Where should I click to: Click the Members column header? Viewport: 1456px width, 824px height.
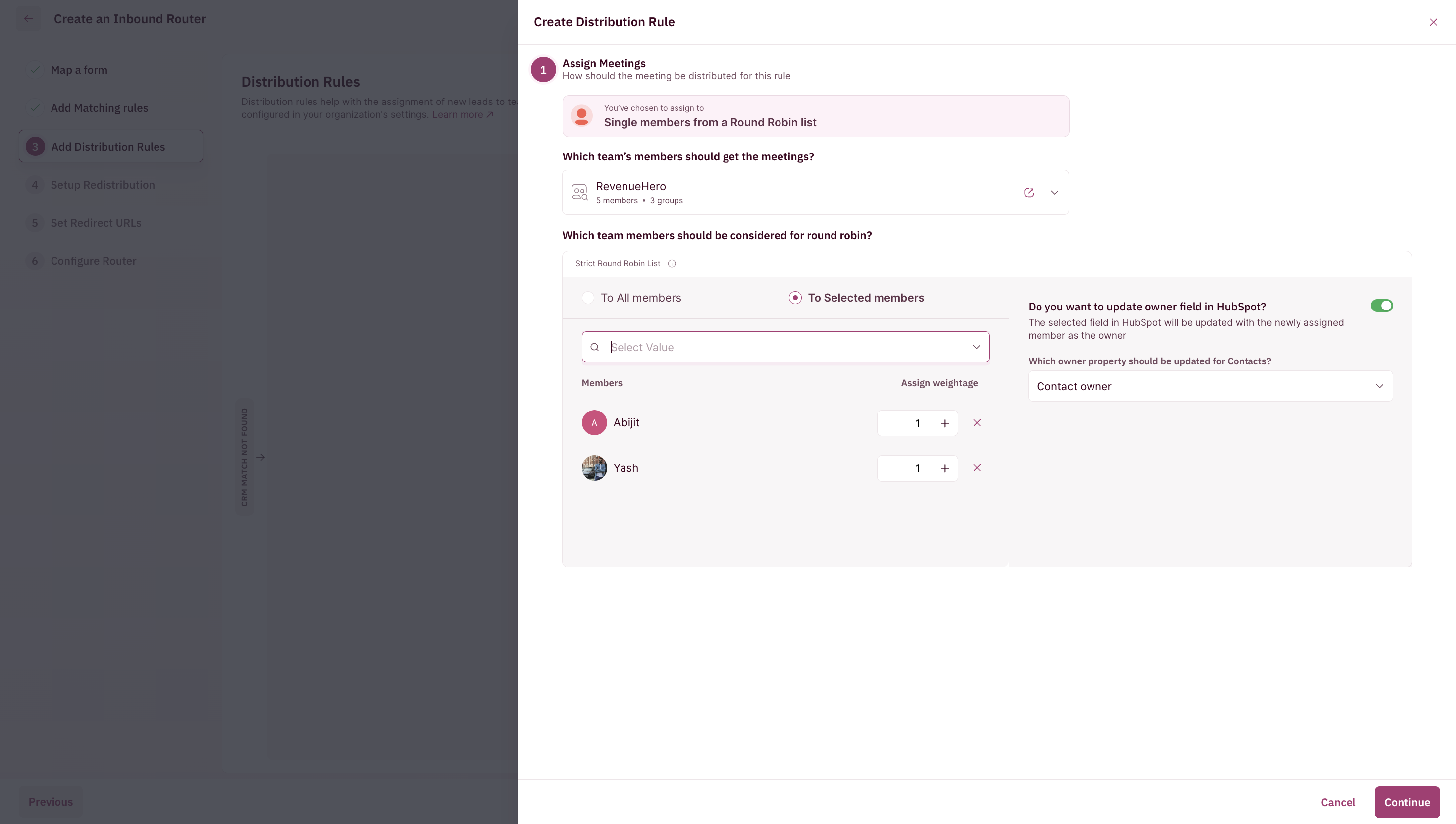point(602,383)
